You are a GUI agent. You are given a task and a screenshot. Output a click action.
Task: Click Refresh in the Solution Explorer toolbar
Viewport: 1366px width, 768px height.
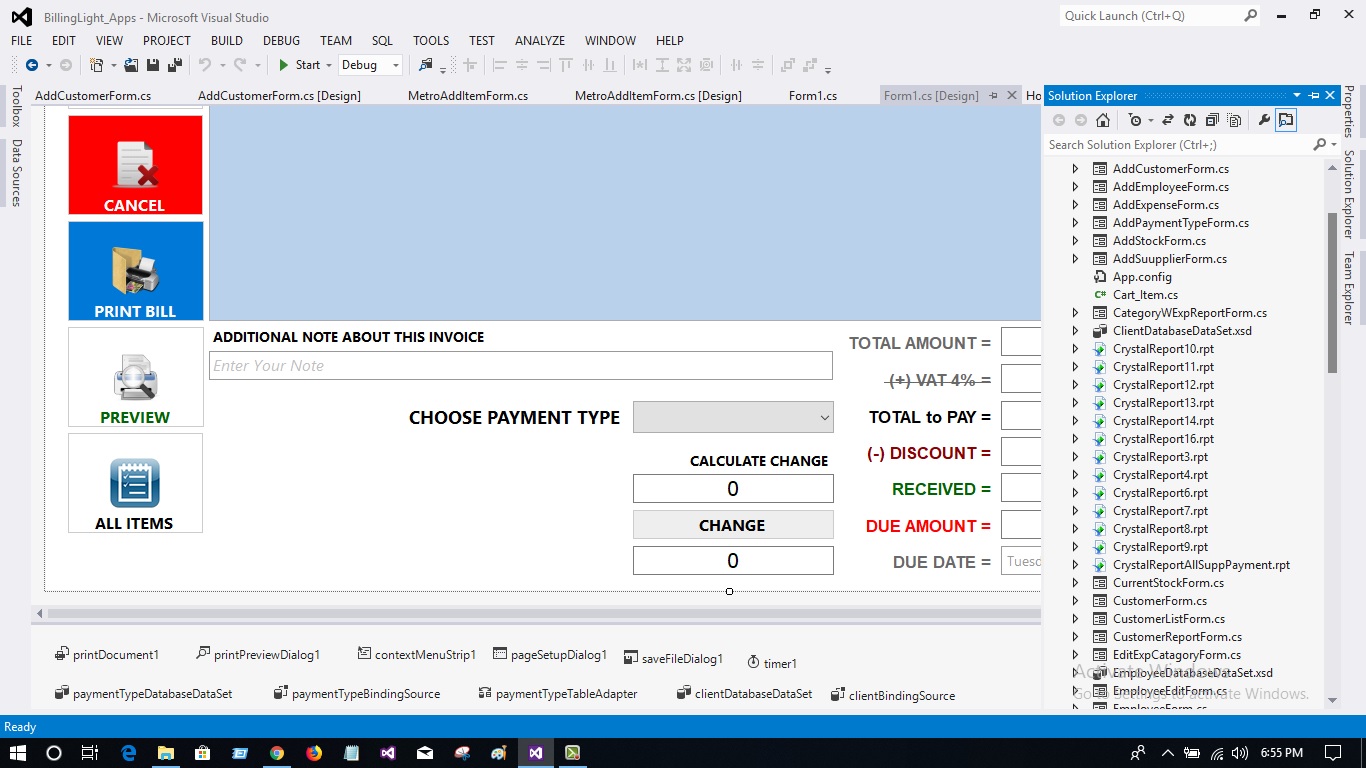click(1190, 119)
